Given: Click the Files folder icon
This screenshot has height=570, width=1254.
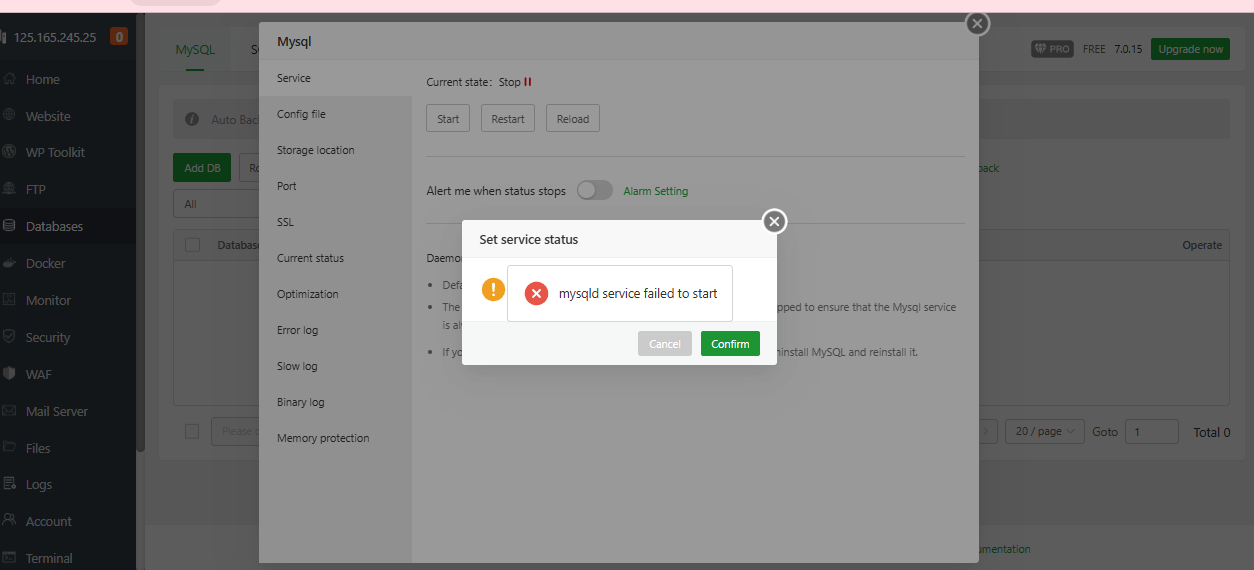Looking at the screenshot, I should 9,448.
